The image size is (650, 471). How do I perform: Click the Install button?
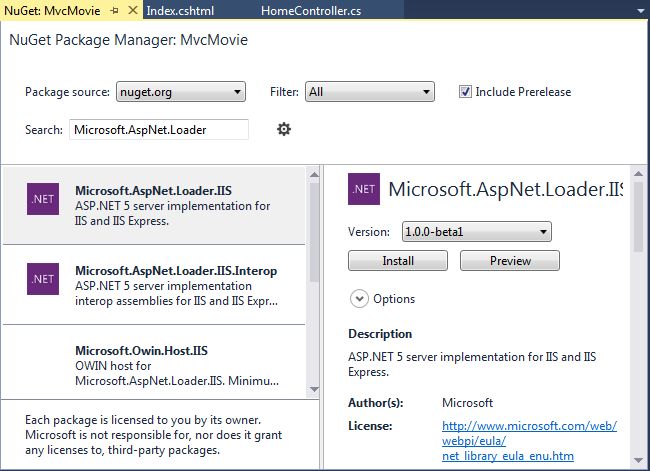point(398,261)
